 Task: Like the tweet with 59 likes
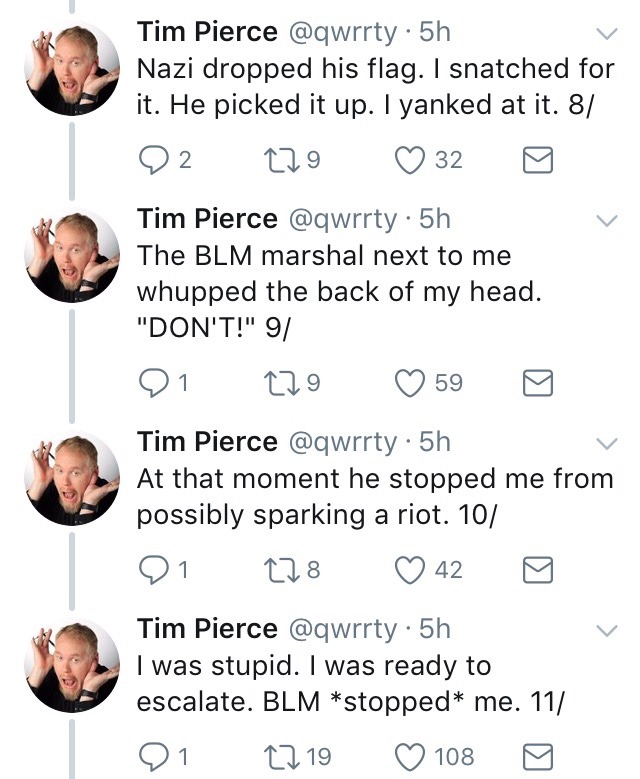tap(409, 381)
